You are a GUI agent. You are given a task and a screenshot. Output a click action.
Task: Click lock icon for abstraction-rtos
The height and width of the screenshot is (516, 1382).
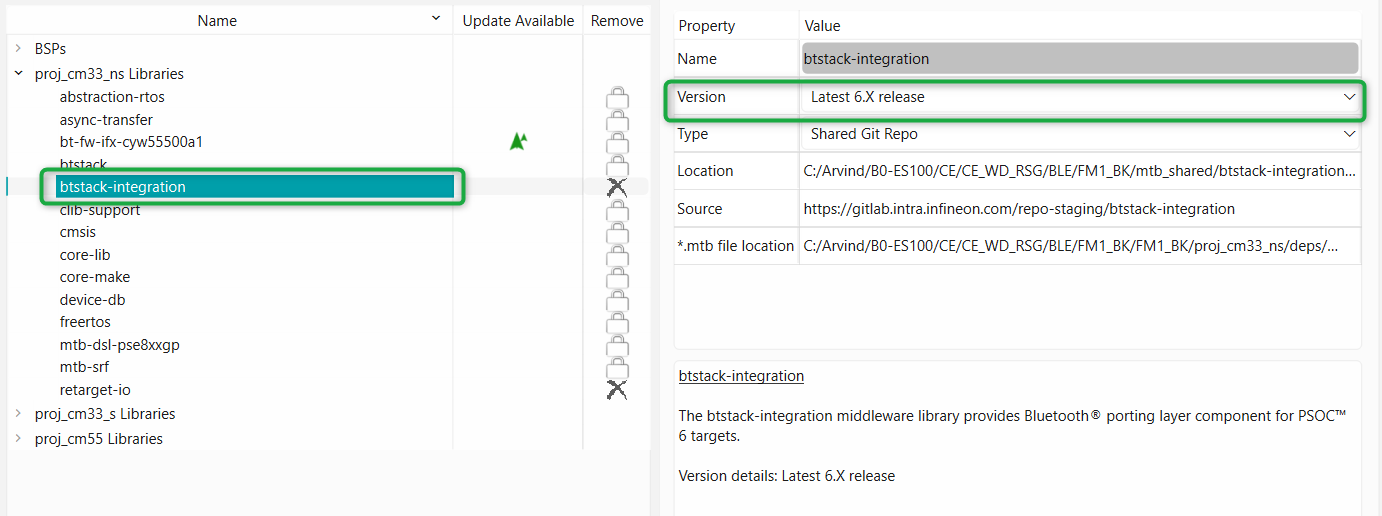[617, 98]
